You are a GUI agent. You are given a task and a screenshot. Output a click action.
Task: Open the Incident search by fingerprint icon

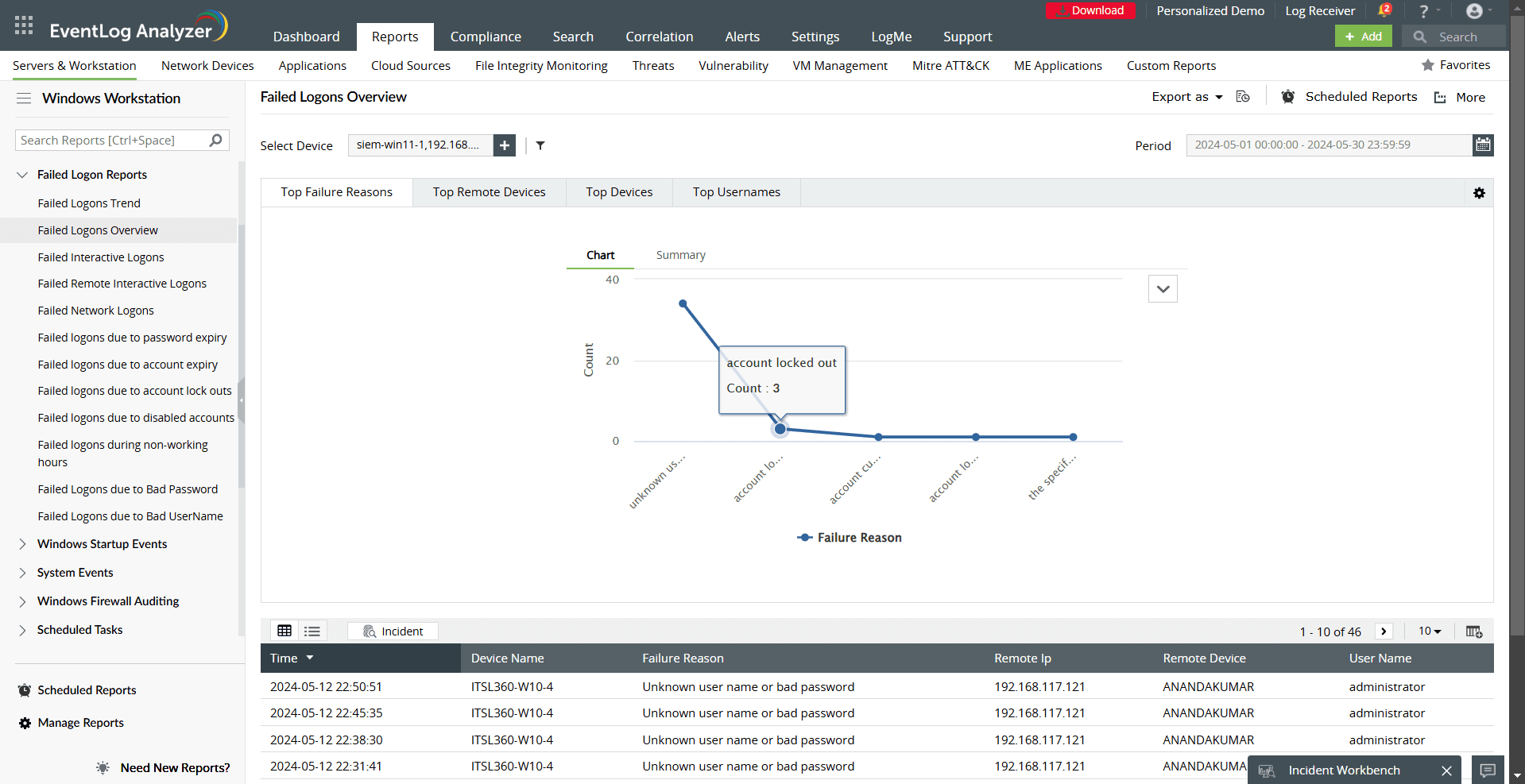[x=369, y=631]
